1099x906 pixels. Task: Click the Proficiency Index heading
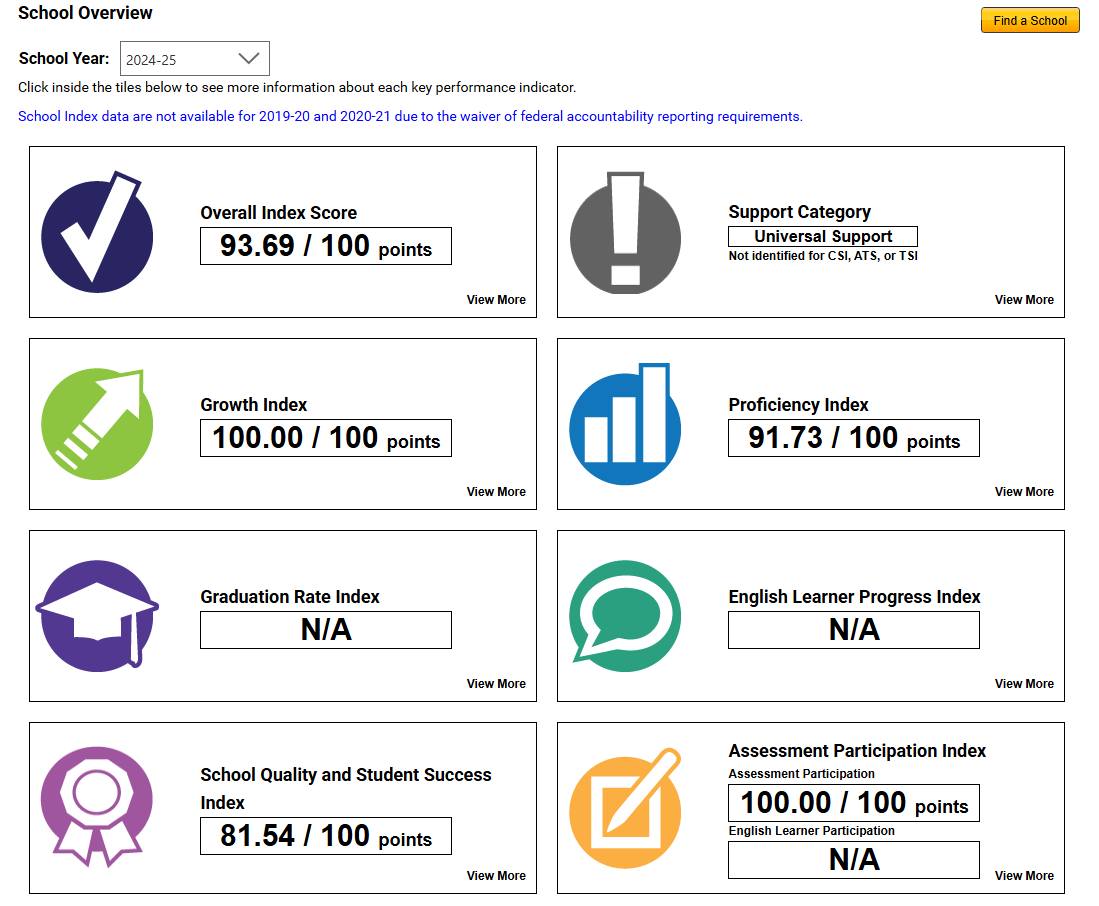(x=798, y=404)
